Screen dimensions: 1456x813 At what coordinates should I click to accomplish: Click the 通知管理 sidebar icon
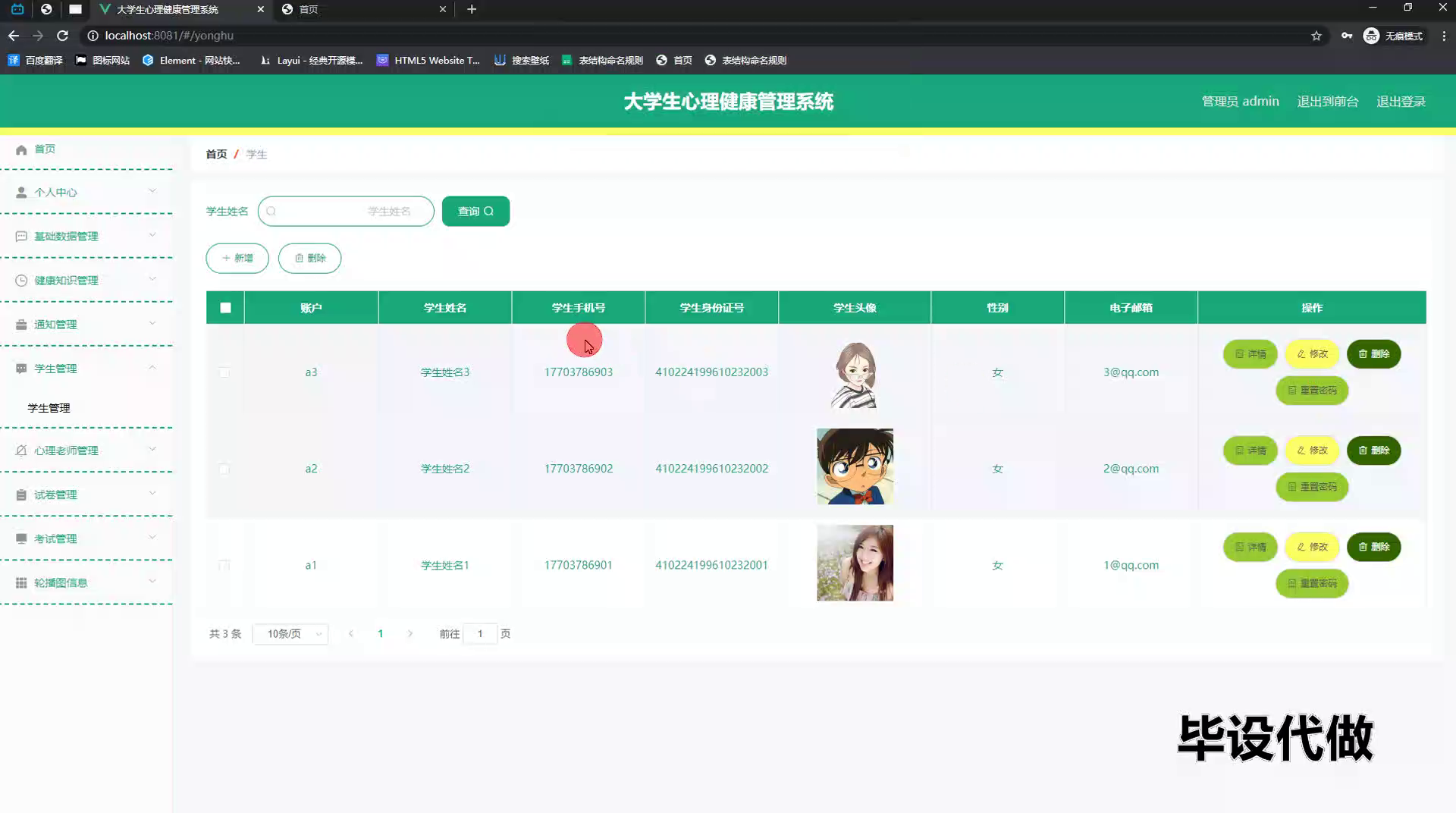[x=21, y=325]
